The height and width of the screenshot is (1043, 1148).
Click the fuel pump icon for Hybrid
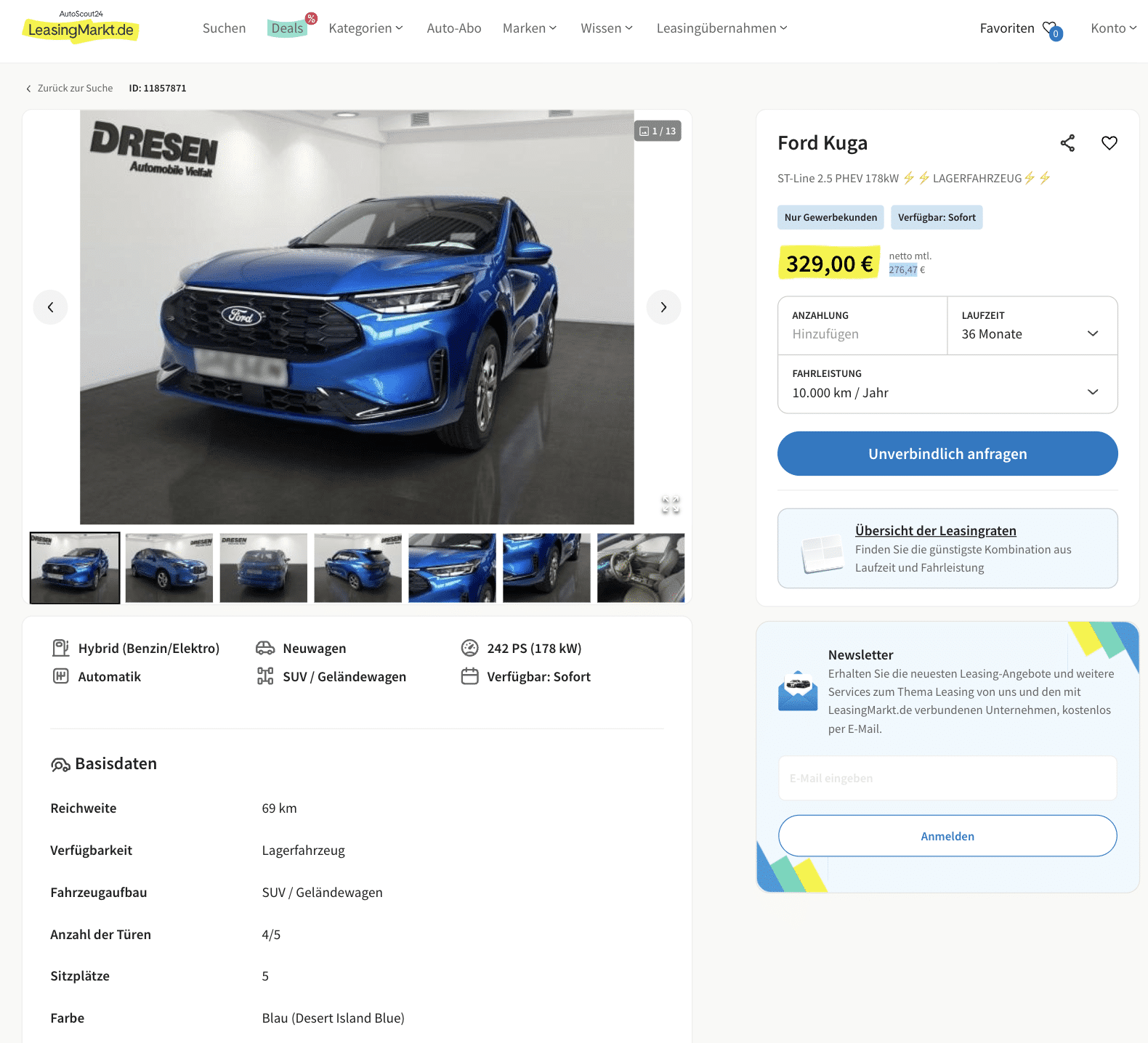(61, 648)
